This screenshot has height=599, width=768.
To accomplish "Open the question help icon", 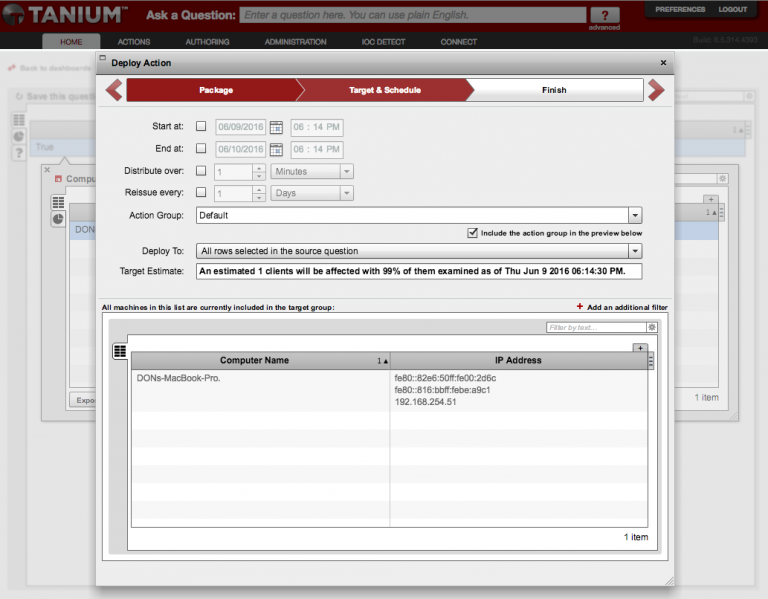I will 605,15.
